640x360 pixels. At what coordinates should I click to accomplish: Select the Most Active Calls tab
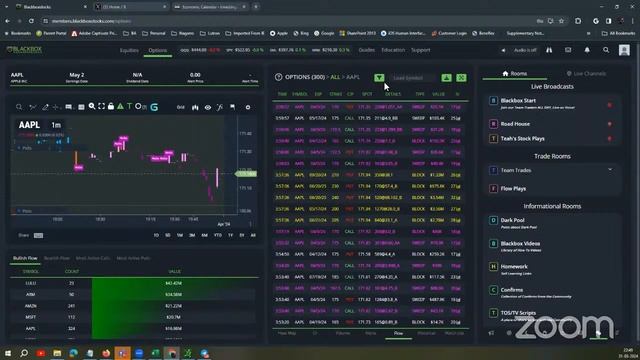pos(93,258)
